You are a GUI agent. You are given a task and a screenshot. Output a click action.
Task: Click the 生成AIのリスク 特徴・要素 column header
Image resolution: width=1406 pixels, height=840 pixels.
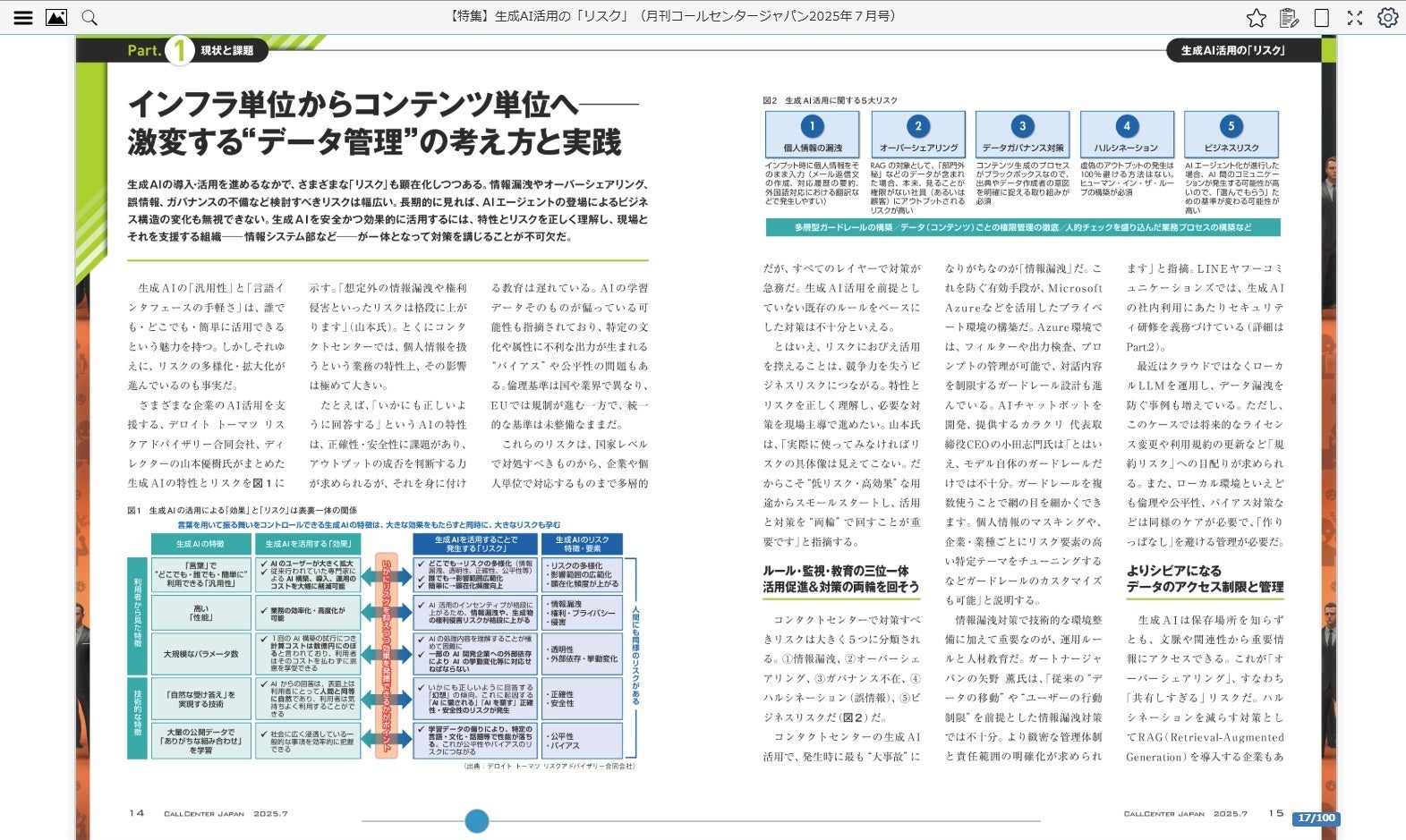pyautogui.click(x=582, y=544)
